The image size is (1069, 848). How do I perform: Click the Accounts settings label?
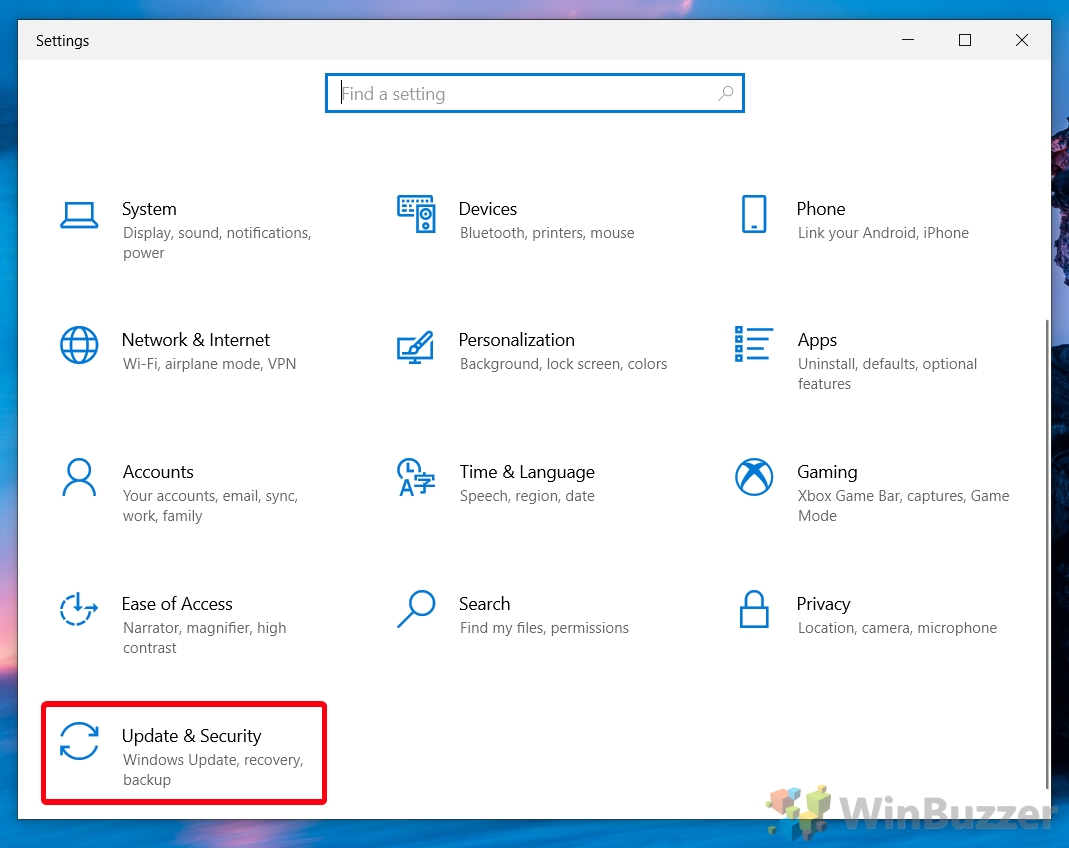158,471
